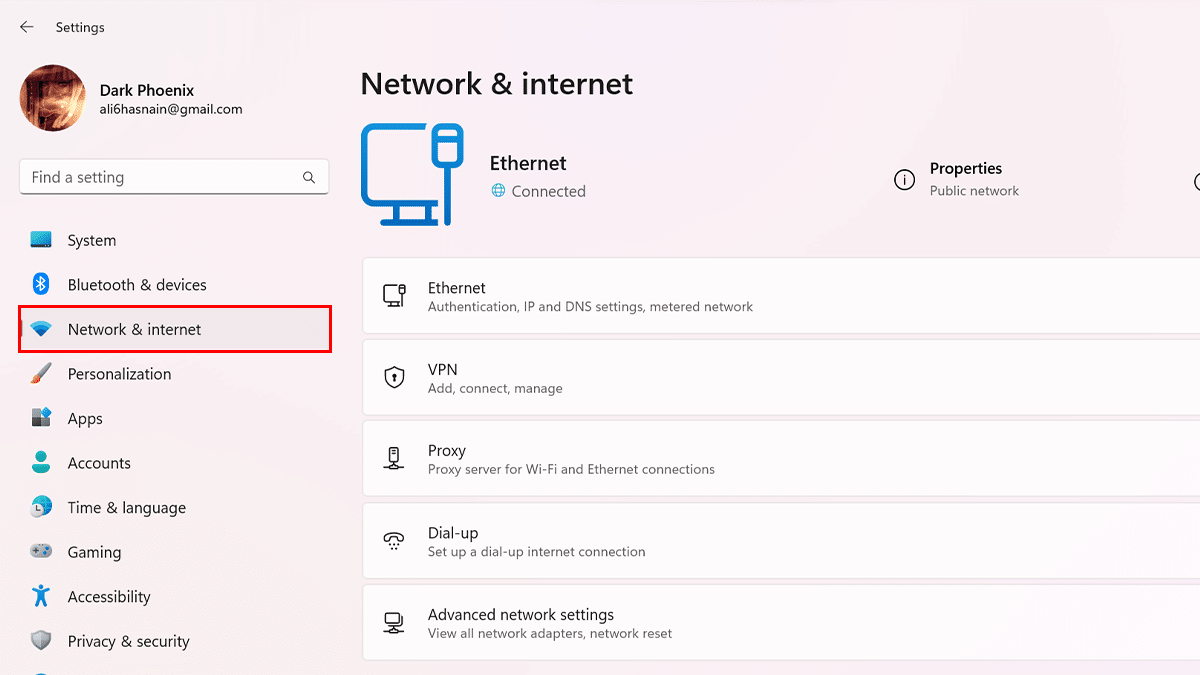Click the Personalization paintbrush icon
The image size is (1200, 675).
pos(41,374)
